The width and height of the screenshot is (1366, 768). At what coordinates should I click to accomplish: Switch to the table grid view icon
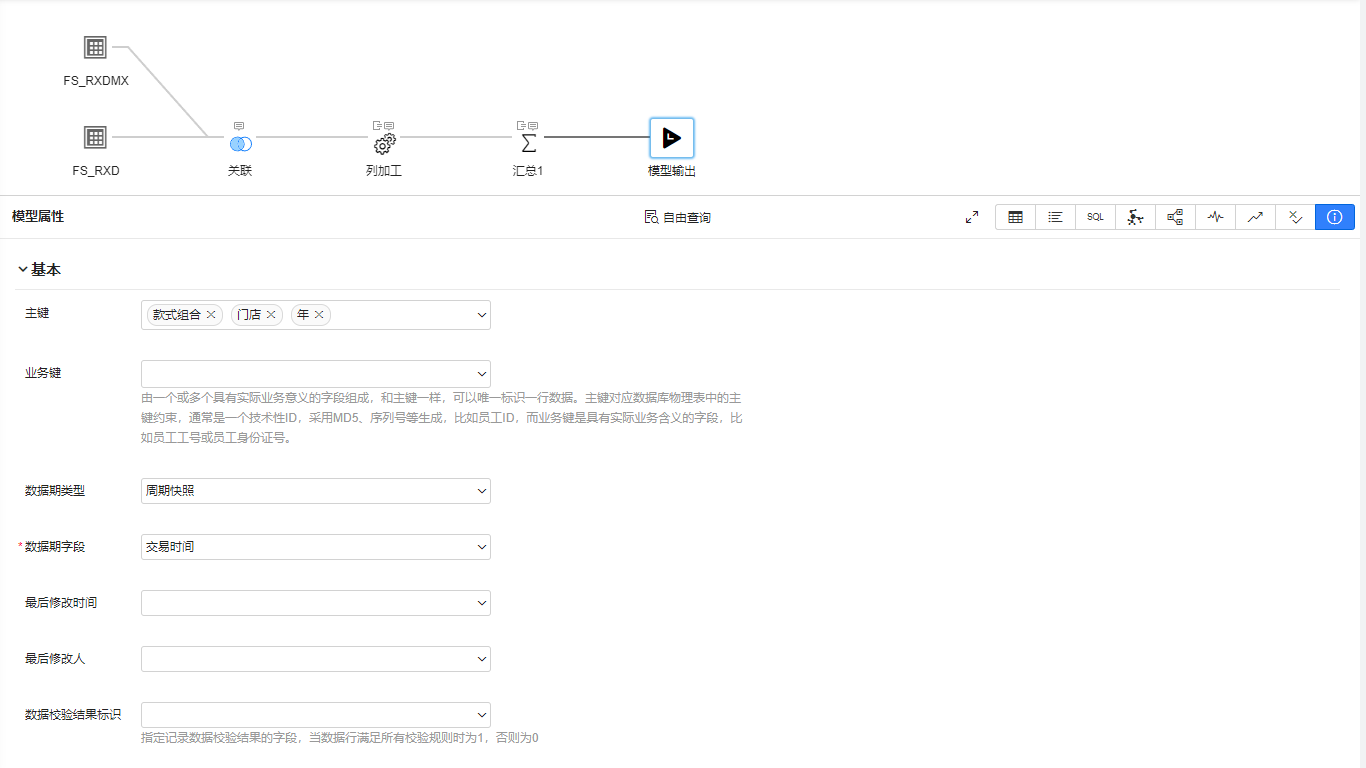tap(1015, 217)
